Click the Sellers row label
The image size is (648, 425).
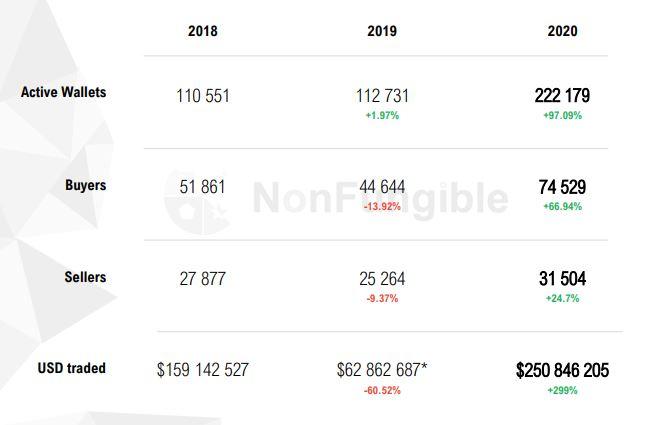[85, 277]
